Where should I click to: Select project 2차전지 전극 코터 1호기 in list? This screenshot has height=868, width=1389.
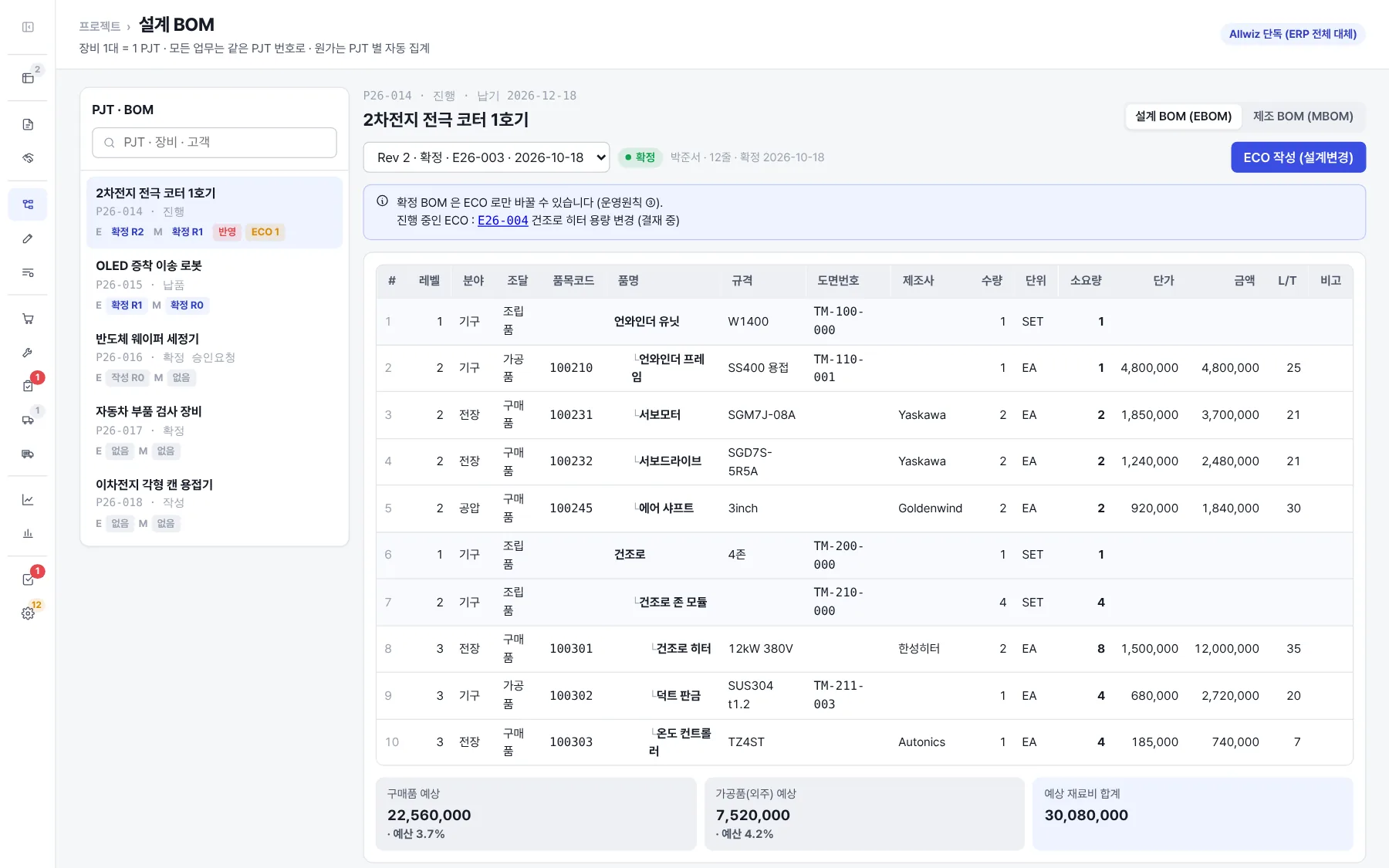(x=215, y=212)
